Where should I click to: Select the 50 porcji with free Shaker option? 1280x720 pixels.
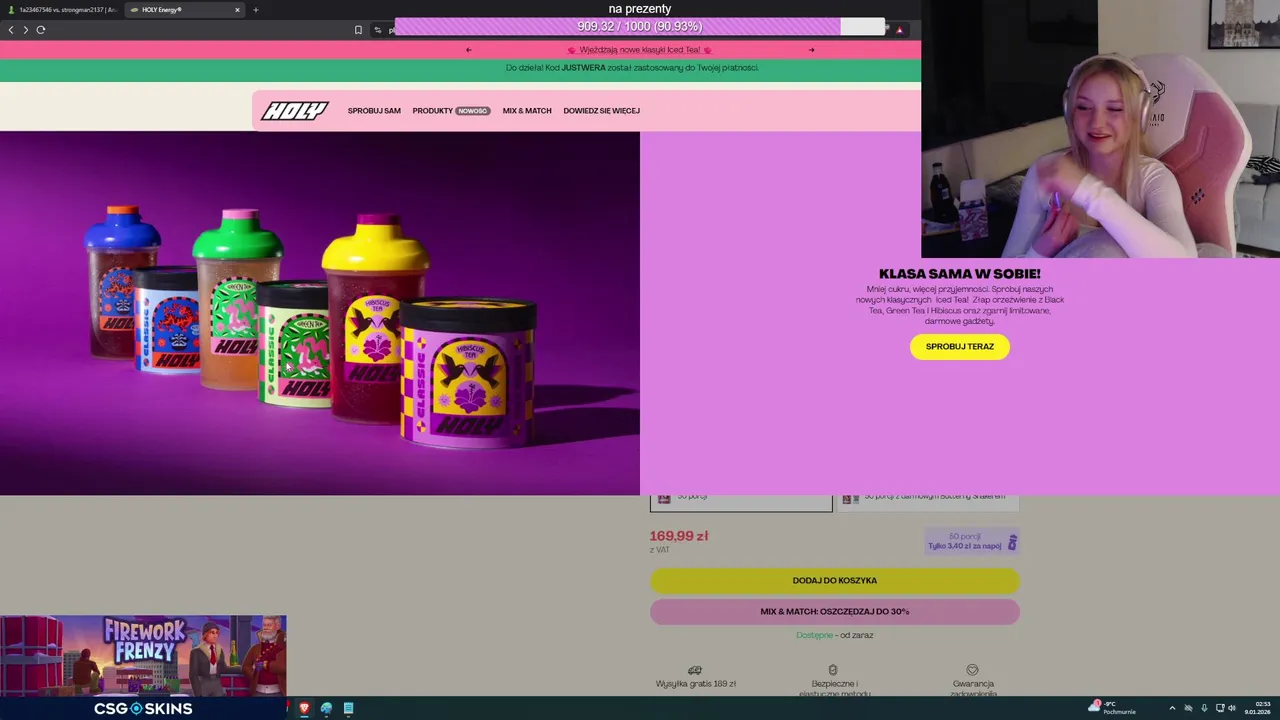[927, 502]
